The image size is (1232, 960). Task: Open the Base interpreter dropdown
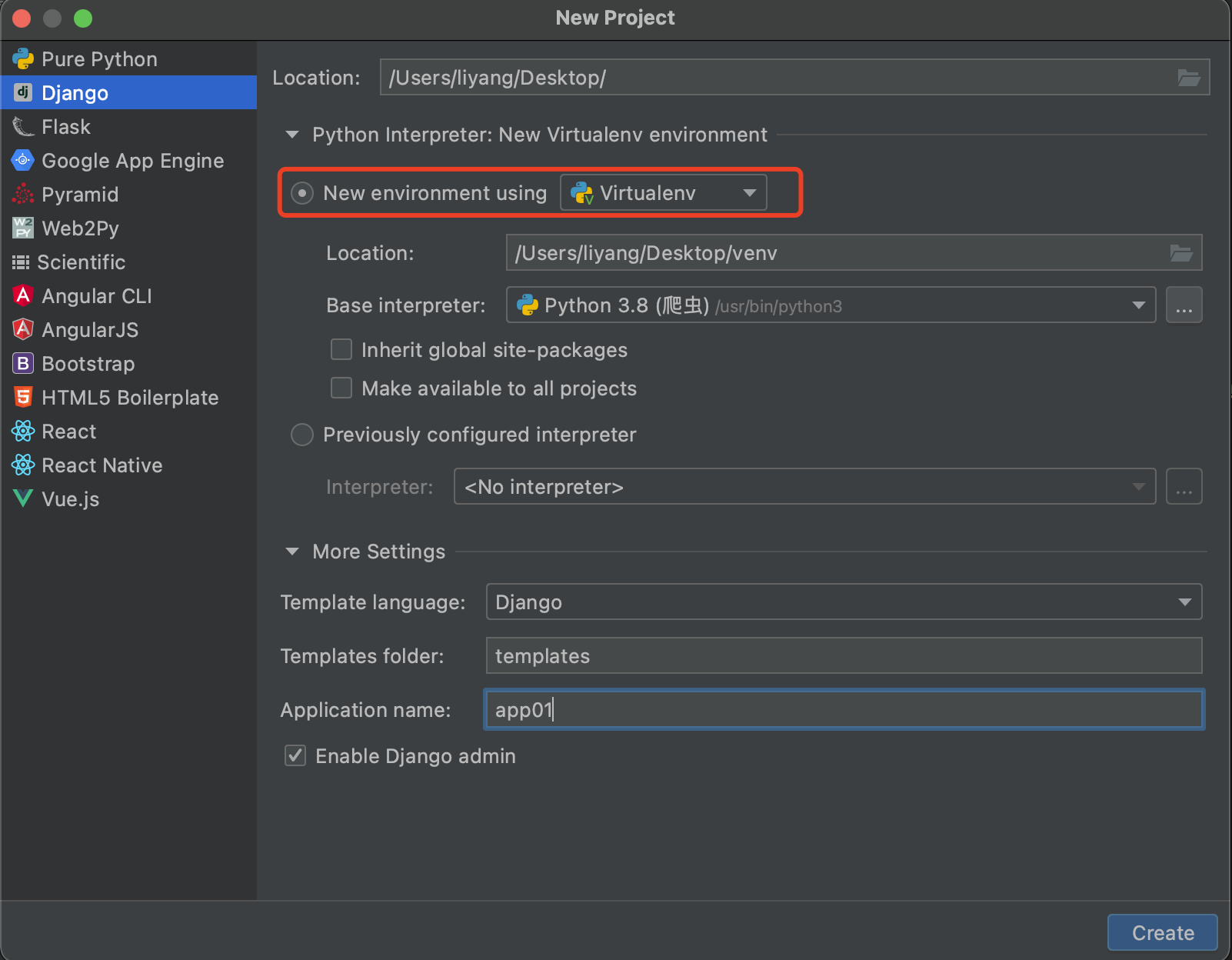(831, 305)
